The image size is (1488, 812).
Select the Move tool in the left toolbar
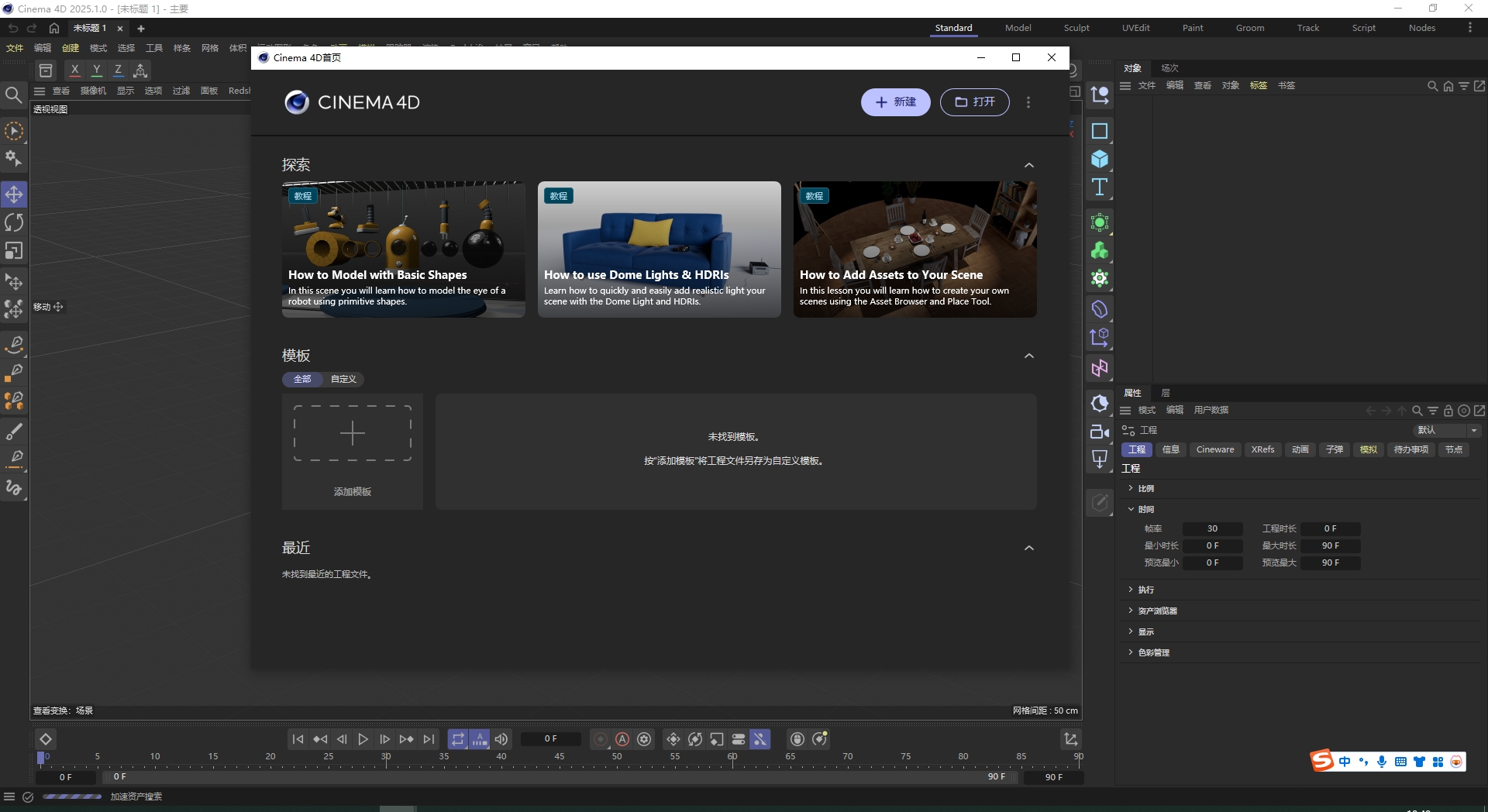(14, 194)
